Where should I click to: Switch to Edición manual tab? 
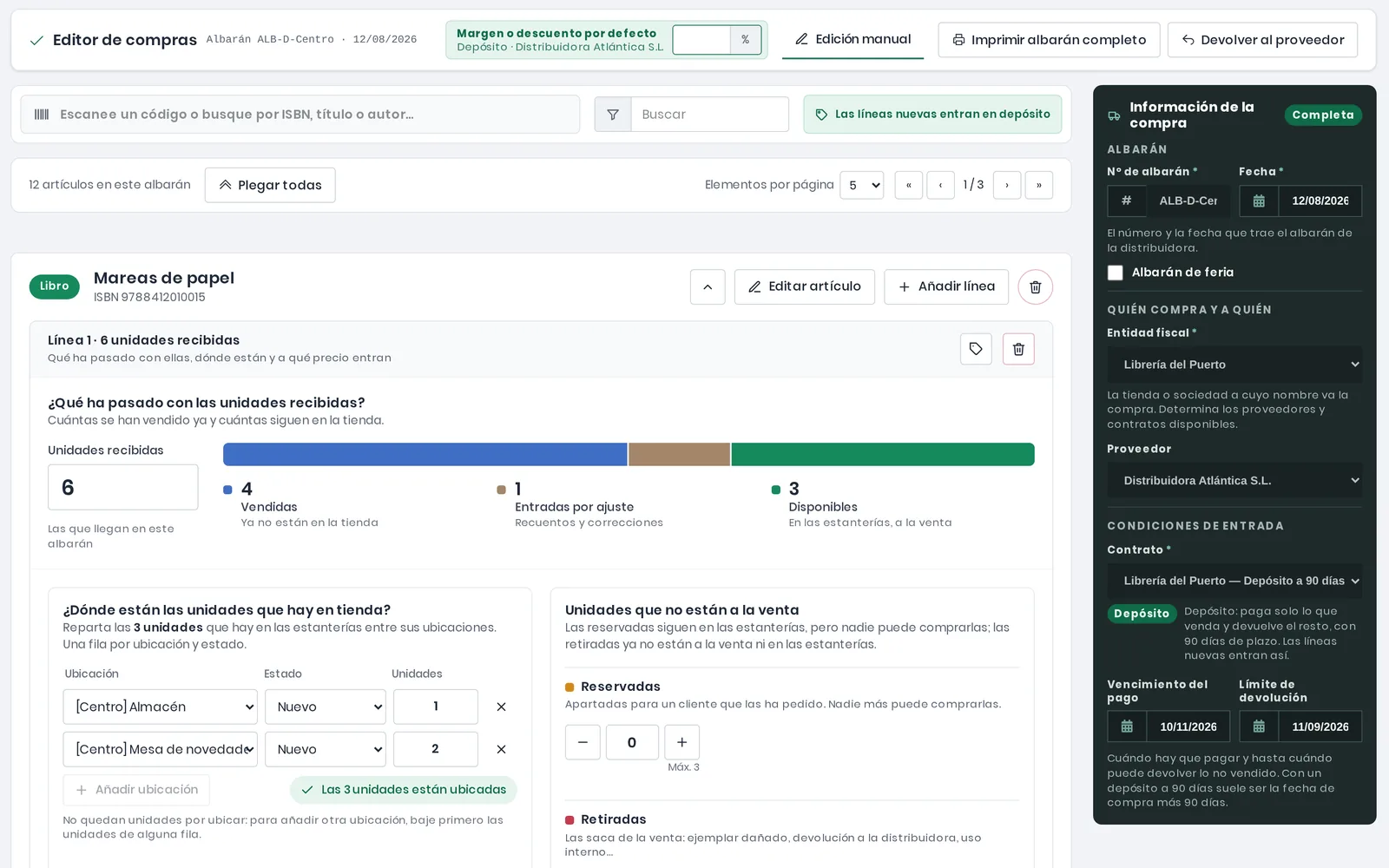point(852,40)
